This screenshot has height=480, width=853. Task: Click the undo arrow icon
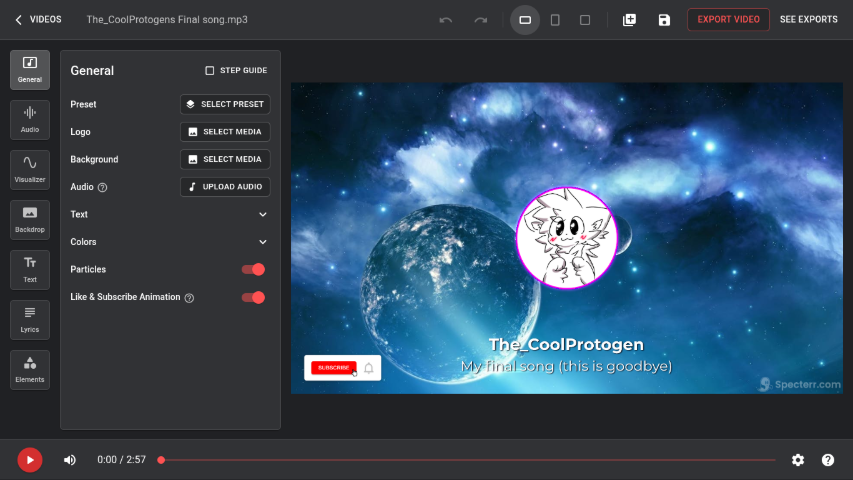446,20
